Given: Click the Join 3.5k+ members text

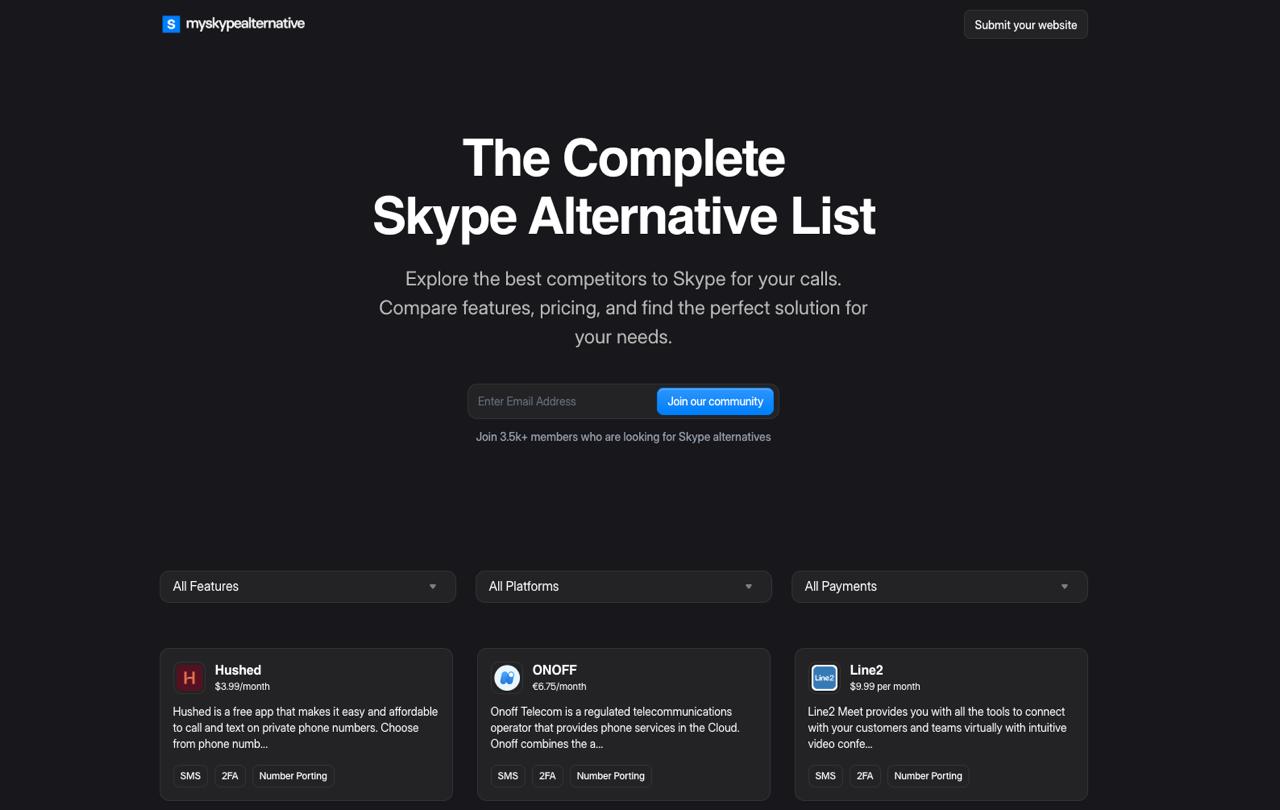Looking at the screenshot, I should pos(623,437).
